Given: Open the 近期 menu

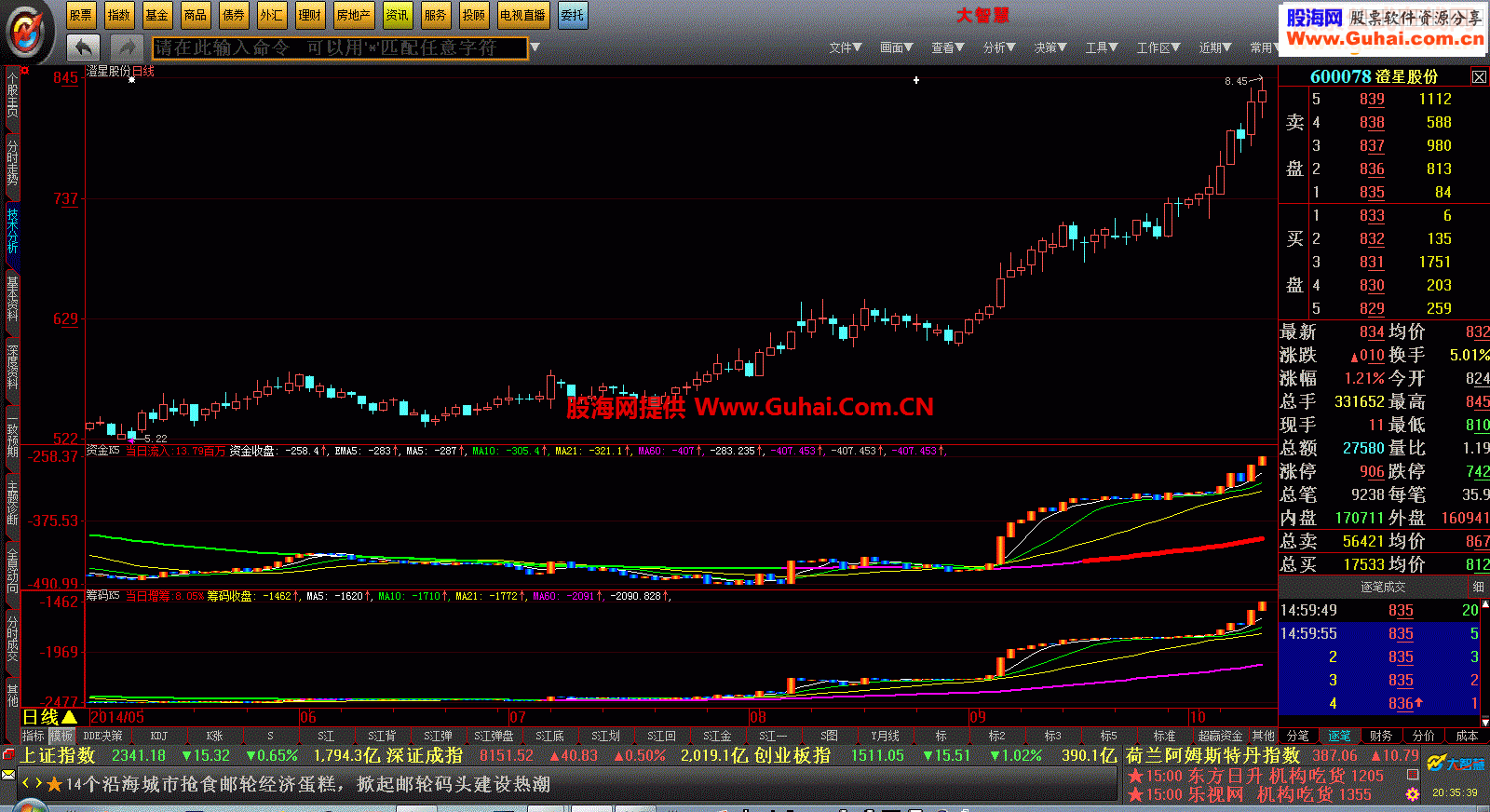Looking at the screenshot, I should (1215, 47).
